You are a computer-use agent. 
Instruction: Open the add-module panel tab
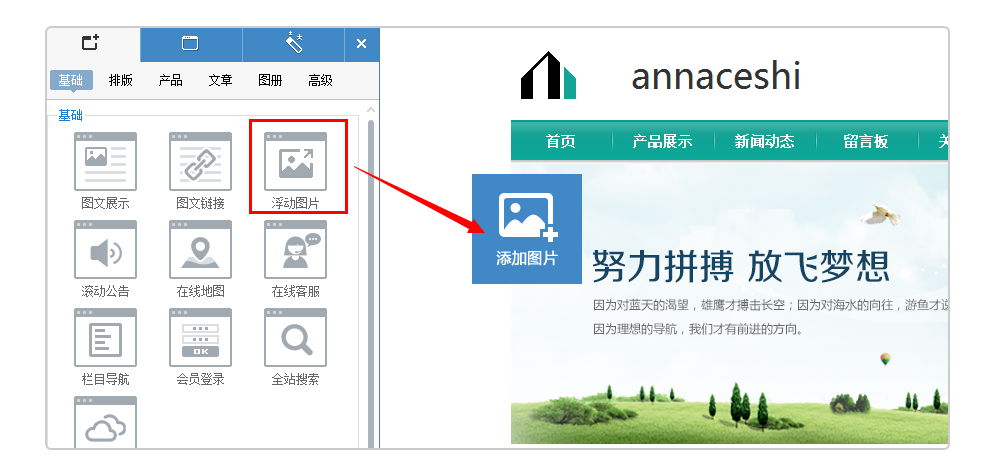(93, 44)
